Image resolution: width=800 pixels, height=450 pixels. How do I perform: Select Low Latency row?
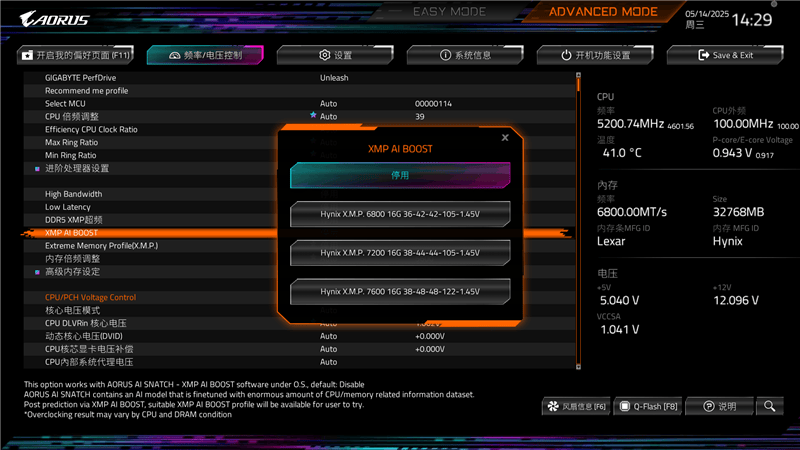[153, 207]
